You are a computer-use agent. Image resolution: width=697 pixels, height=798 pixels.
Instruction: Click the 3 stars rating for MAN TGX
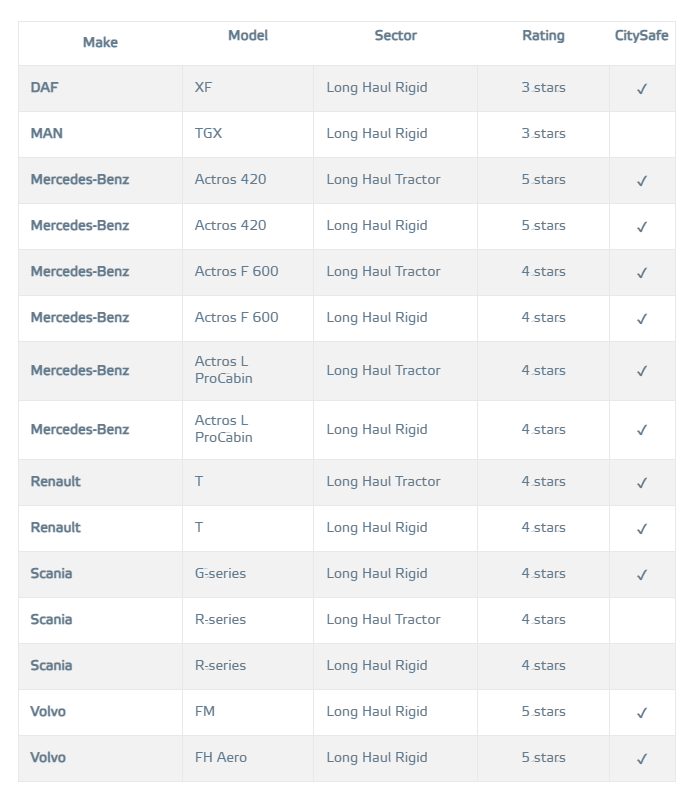543,134
